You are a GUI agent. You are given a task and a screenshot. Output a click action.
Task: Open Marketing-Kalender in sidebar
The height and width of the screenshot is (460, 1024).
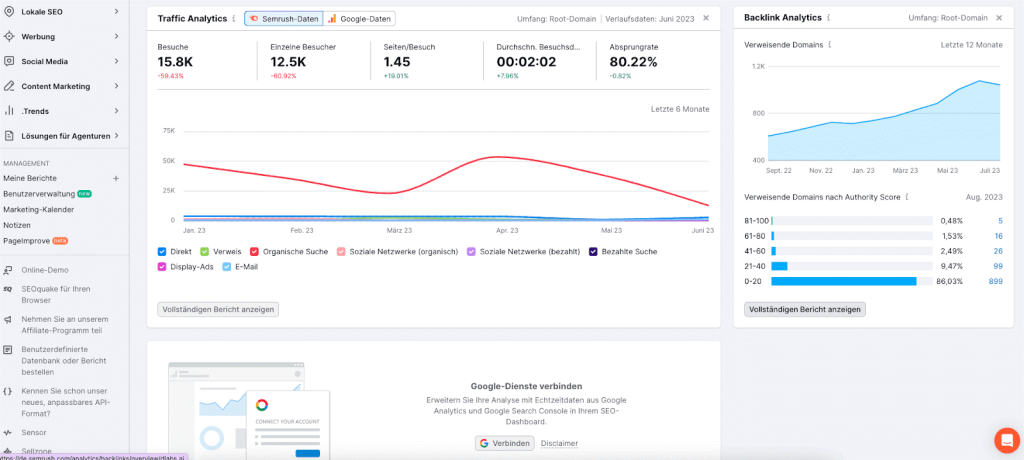39,210
